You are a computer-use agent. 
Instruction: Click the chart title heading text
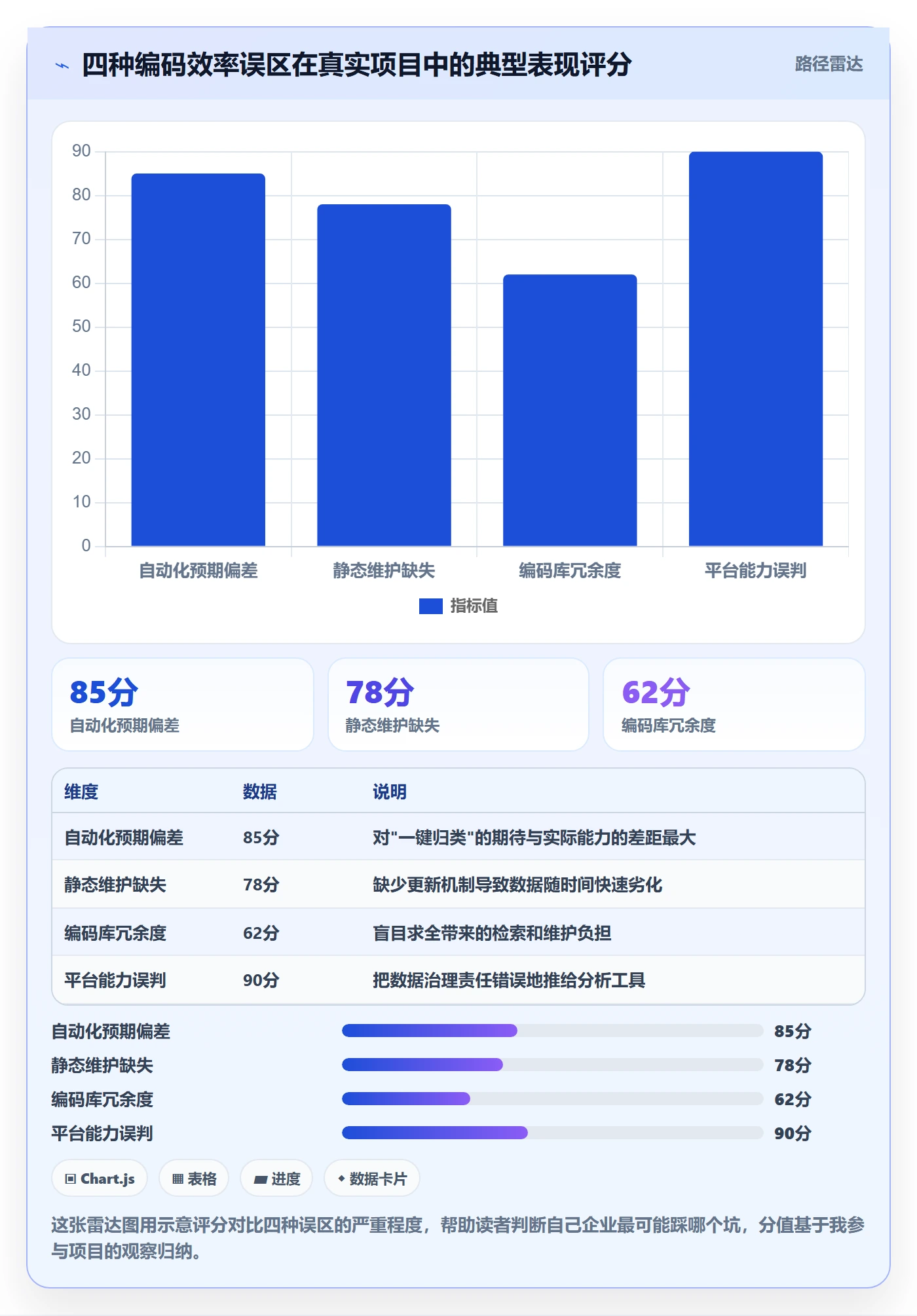[357, 65]
